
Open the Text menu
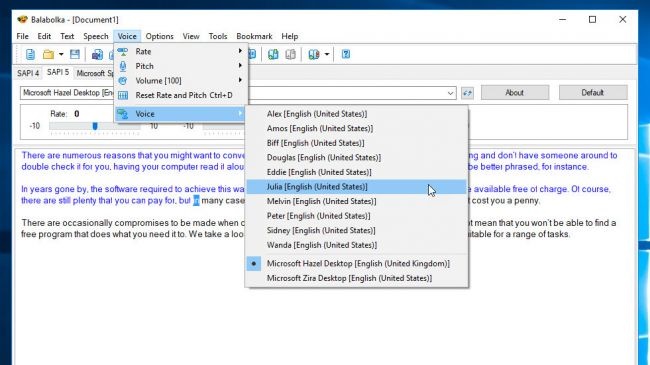[67, 36]
